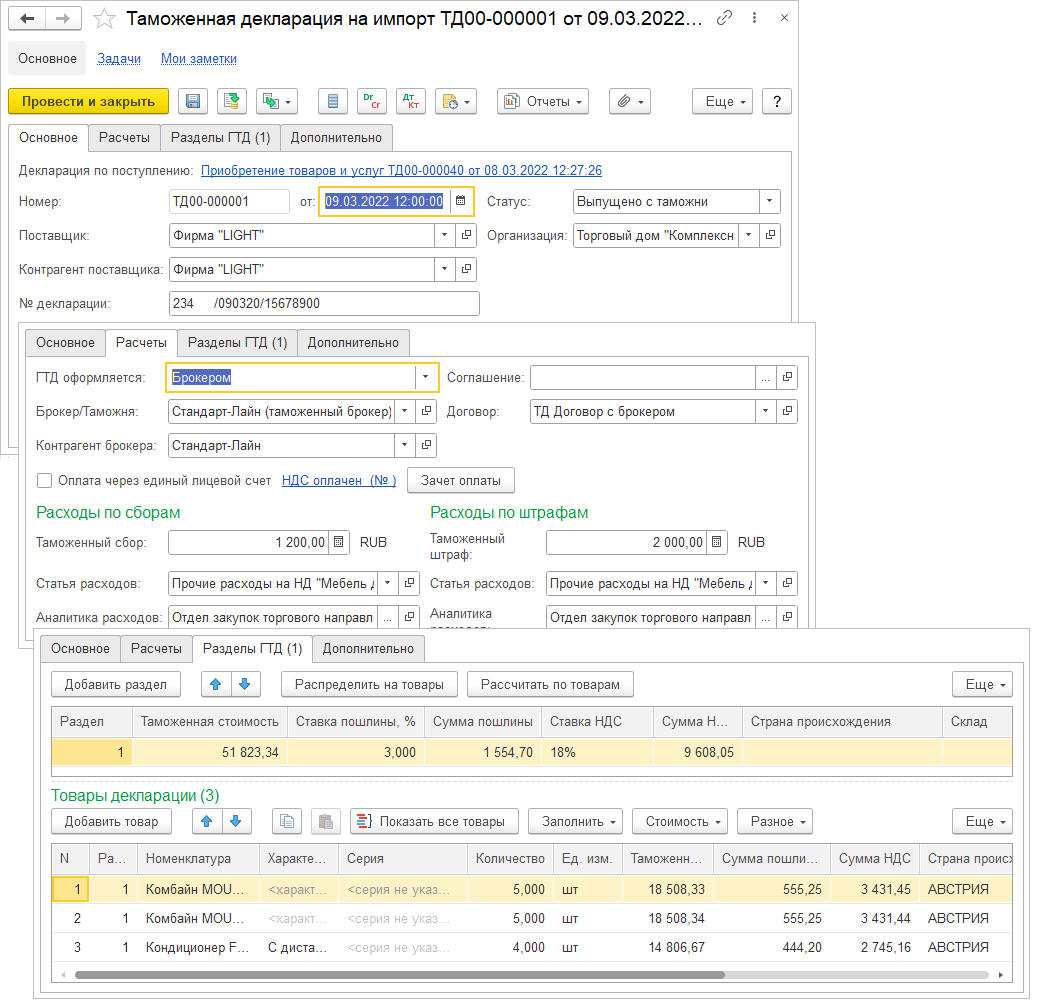Open the paperclip attachments menu
The width and height of the screenshot is (1038, 1006).
pos(630,101)
